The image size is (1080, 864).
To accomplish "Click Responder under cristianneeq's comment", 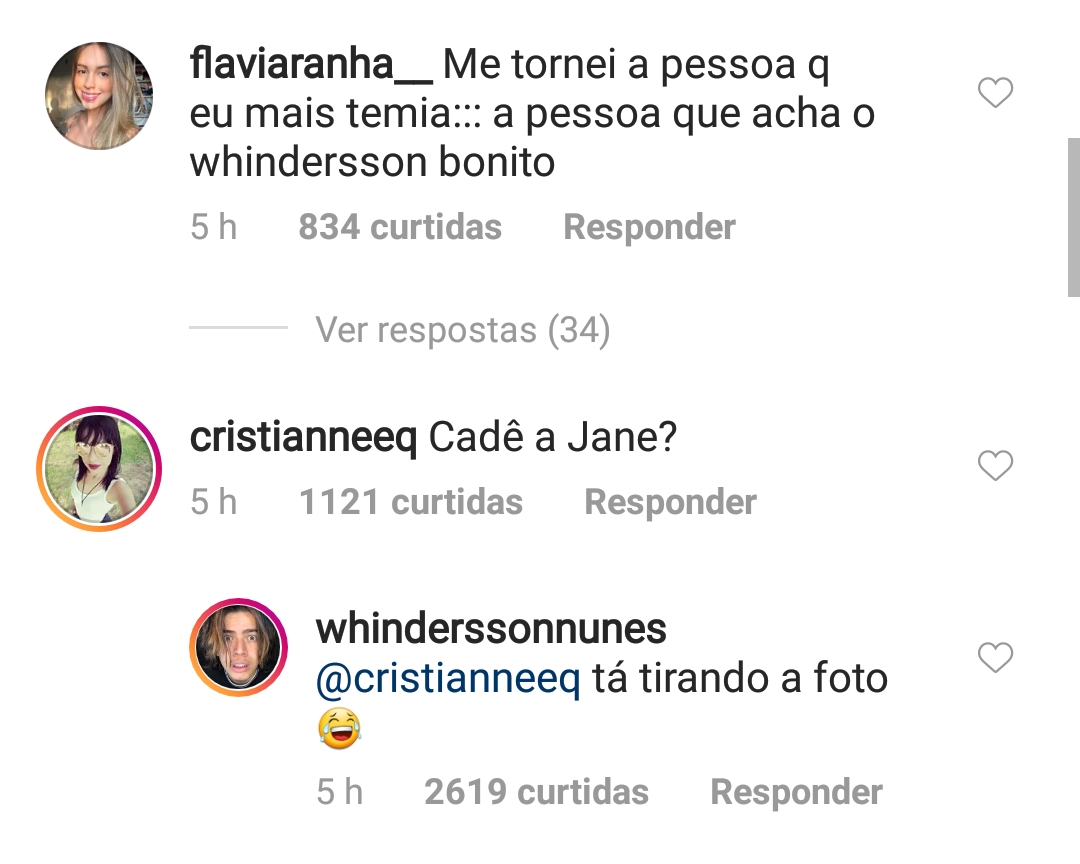I will coord(670,502).
